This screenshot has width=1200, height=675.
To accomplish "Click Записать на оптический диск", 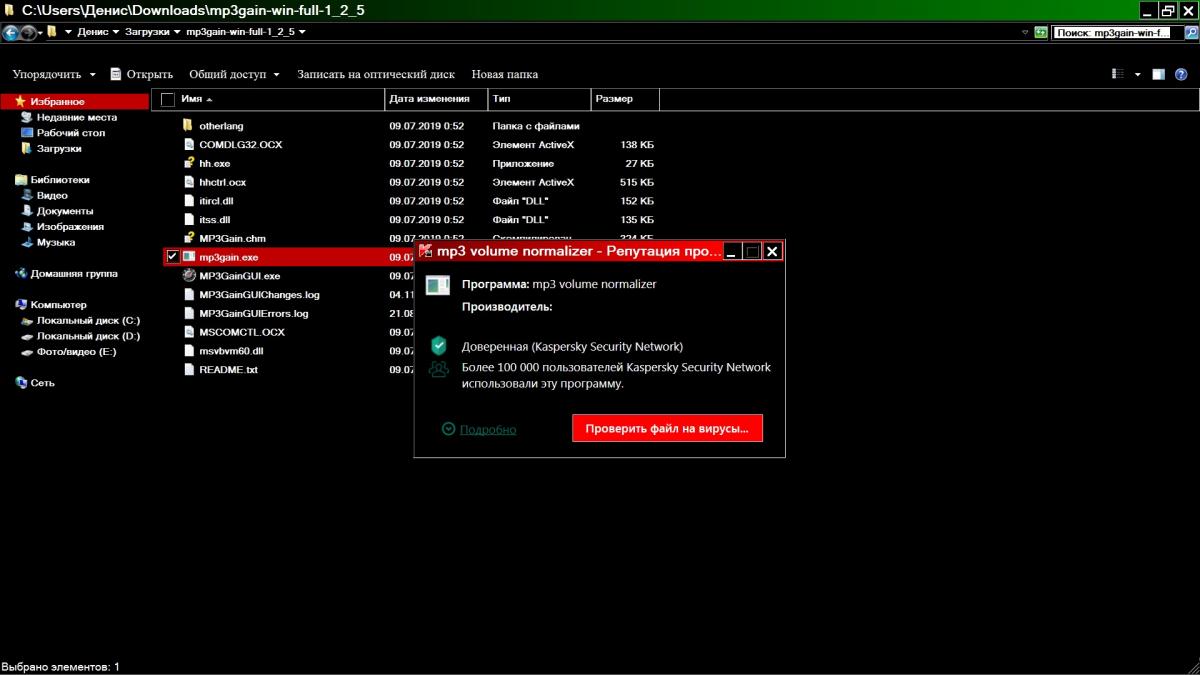I will (x=375, y=74).
